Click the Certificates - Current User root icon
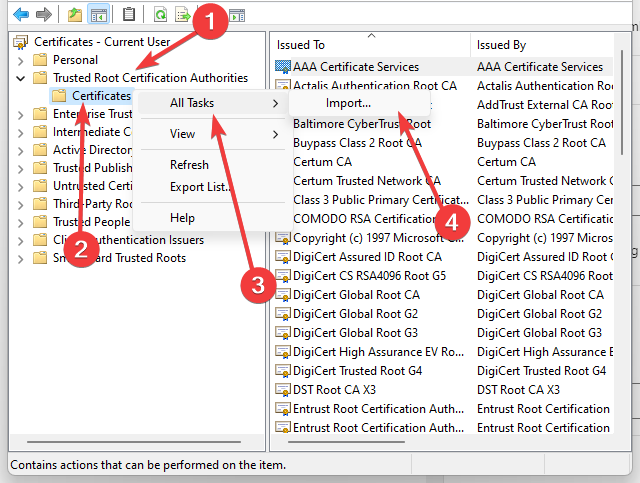This screenshot has width=640, height=483. (x=20, y=42)
